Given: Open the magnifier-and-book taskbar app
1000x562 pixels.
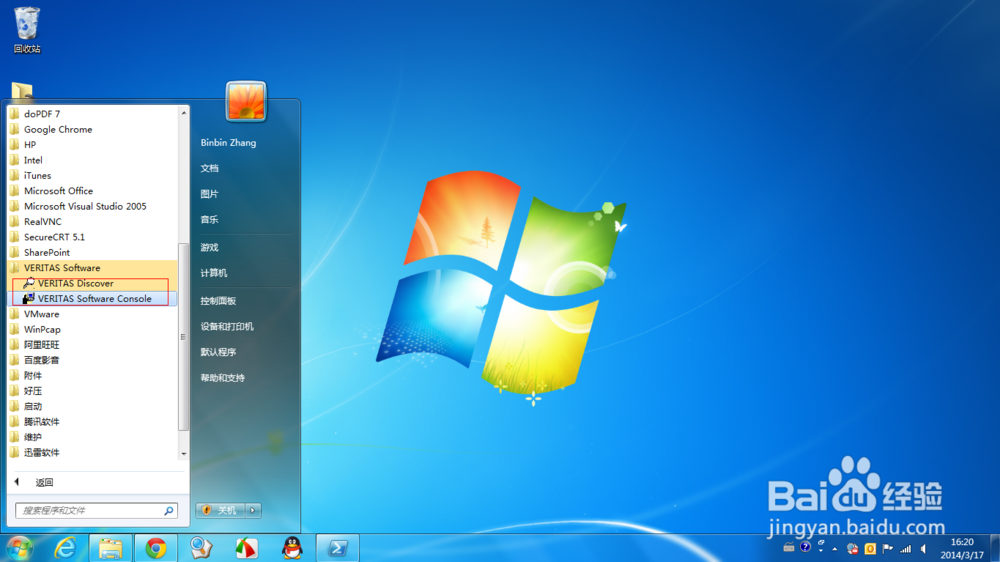Looking at the screenshot, I should click(201, 548).
